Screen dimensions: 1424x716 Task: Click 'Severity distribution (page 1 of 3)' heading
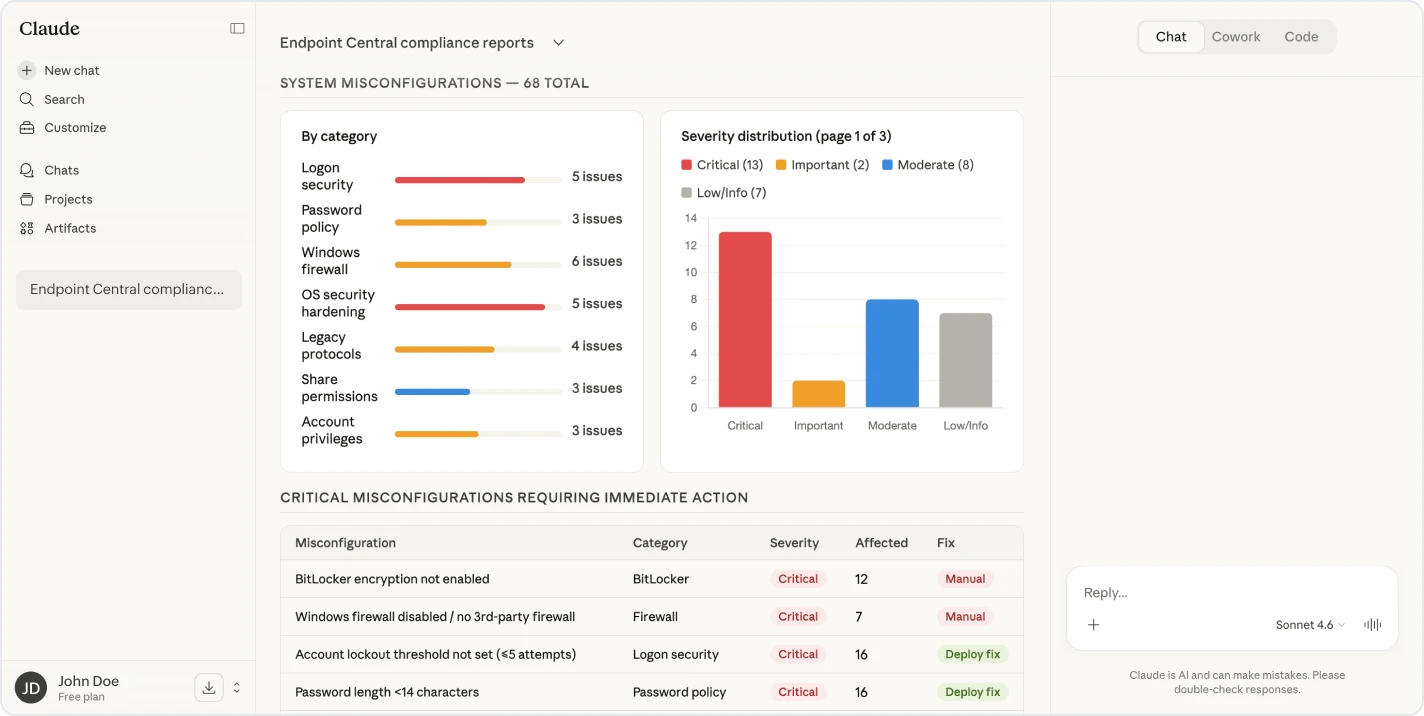(786, 136)
